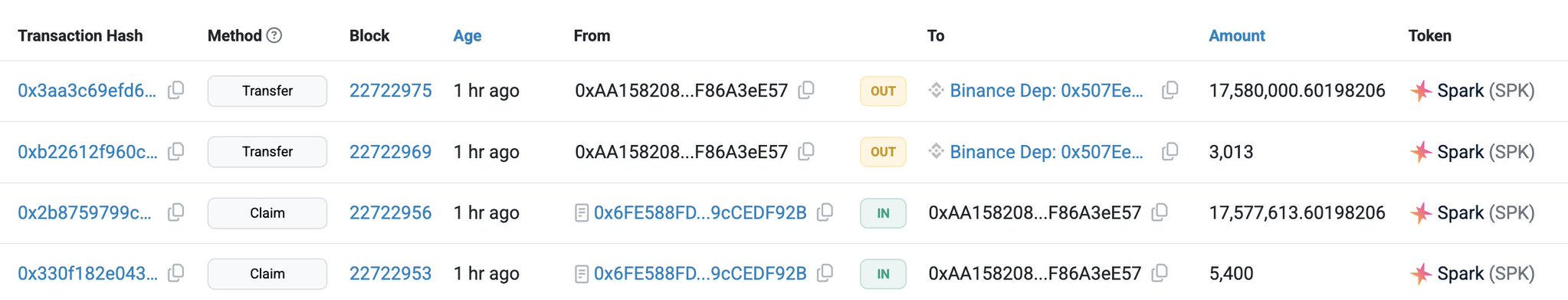This screenshot has width=1568, height=300.
Task: Open transaction 0x2b8759799c details
Action: coord(85,213)
